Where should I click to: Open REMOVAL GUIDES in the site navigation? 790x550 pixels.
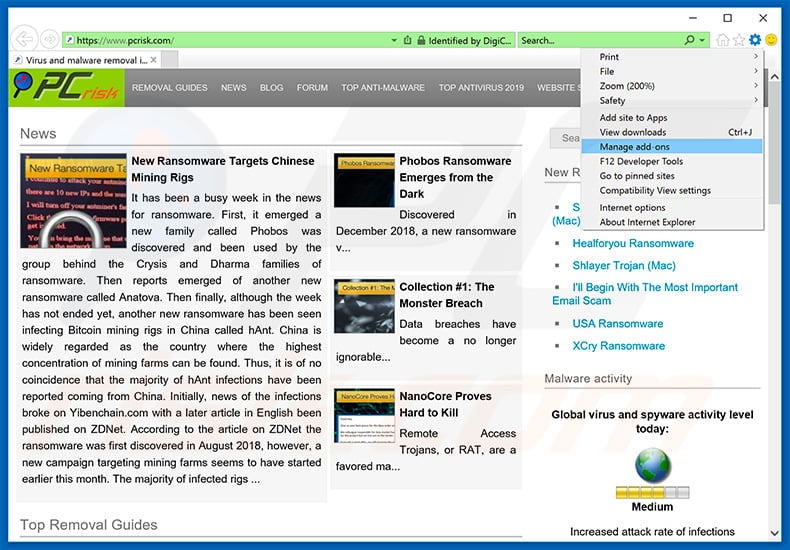point(170,88)
